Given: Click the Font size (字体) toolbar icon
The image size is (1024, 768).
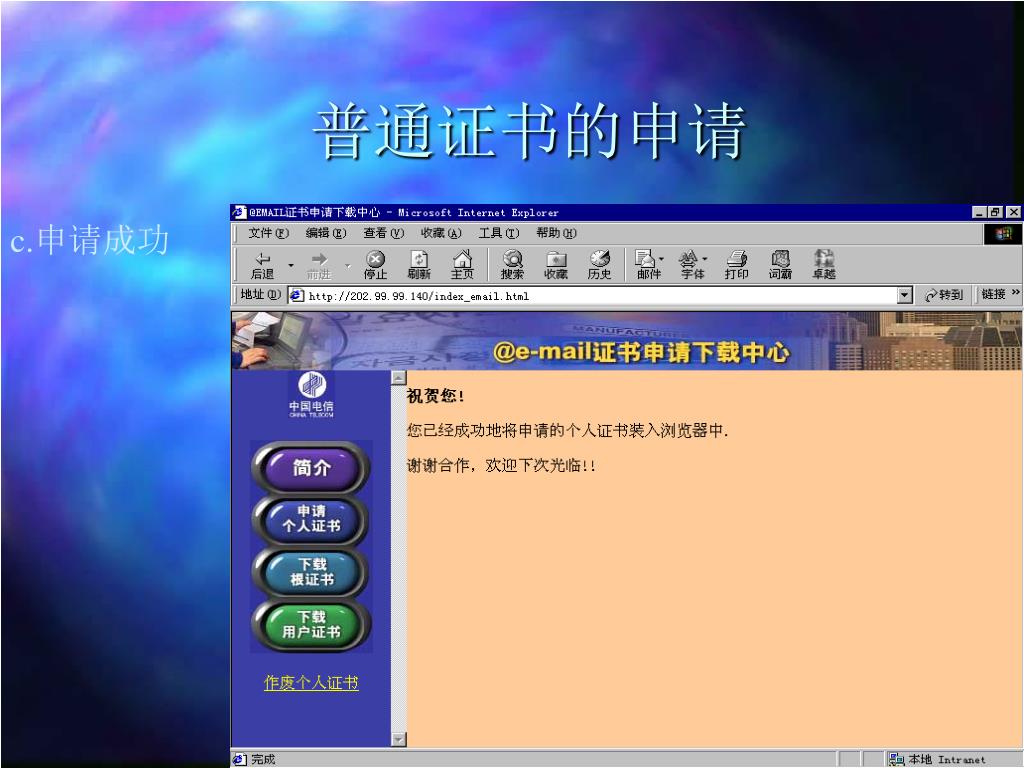Looking at the screenshot, I should coord(690,265).
